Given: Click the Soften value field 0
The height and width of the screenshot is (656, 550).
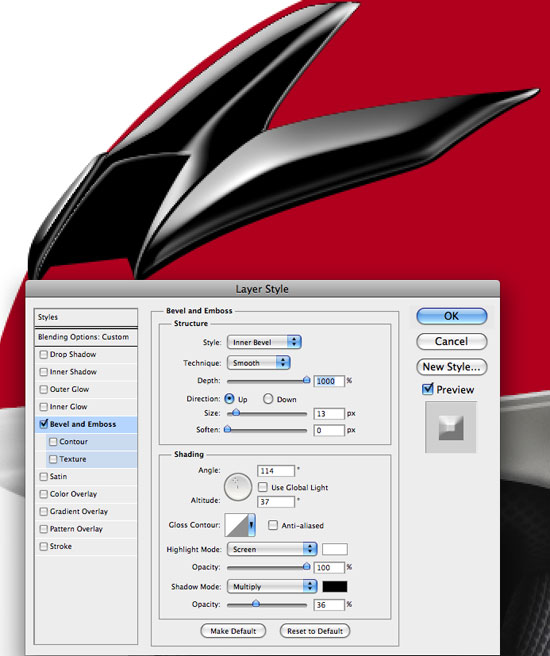Looking at the screenshot, I should (x=329, y=430).
